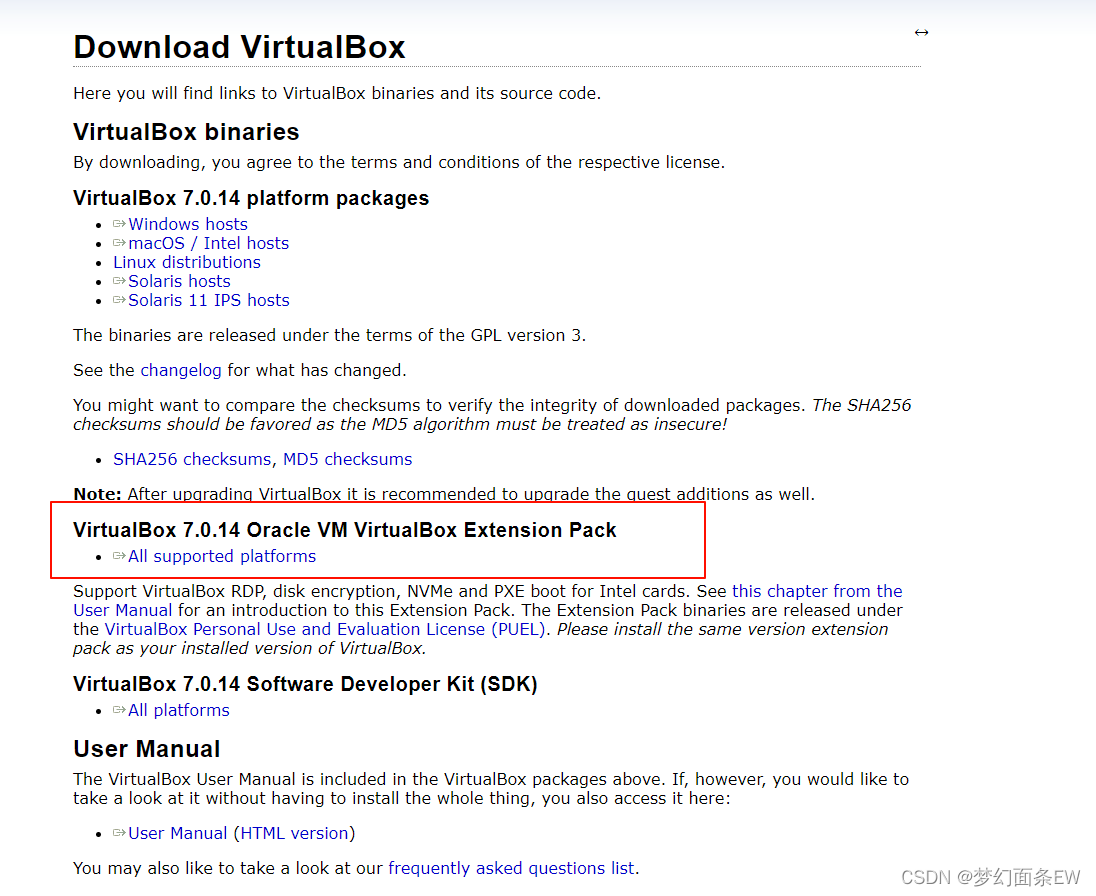Click the VirtualBox 7.0.14 Software Developer Kit (SDK) heading
This screenshot has height=896, width=1096.
coord(305,684)
